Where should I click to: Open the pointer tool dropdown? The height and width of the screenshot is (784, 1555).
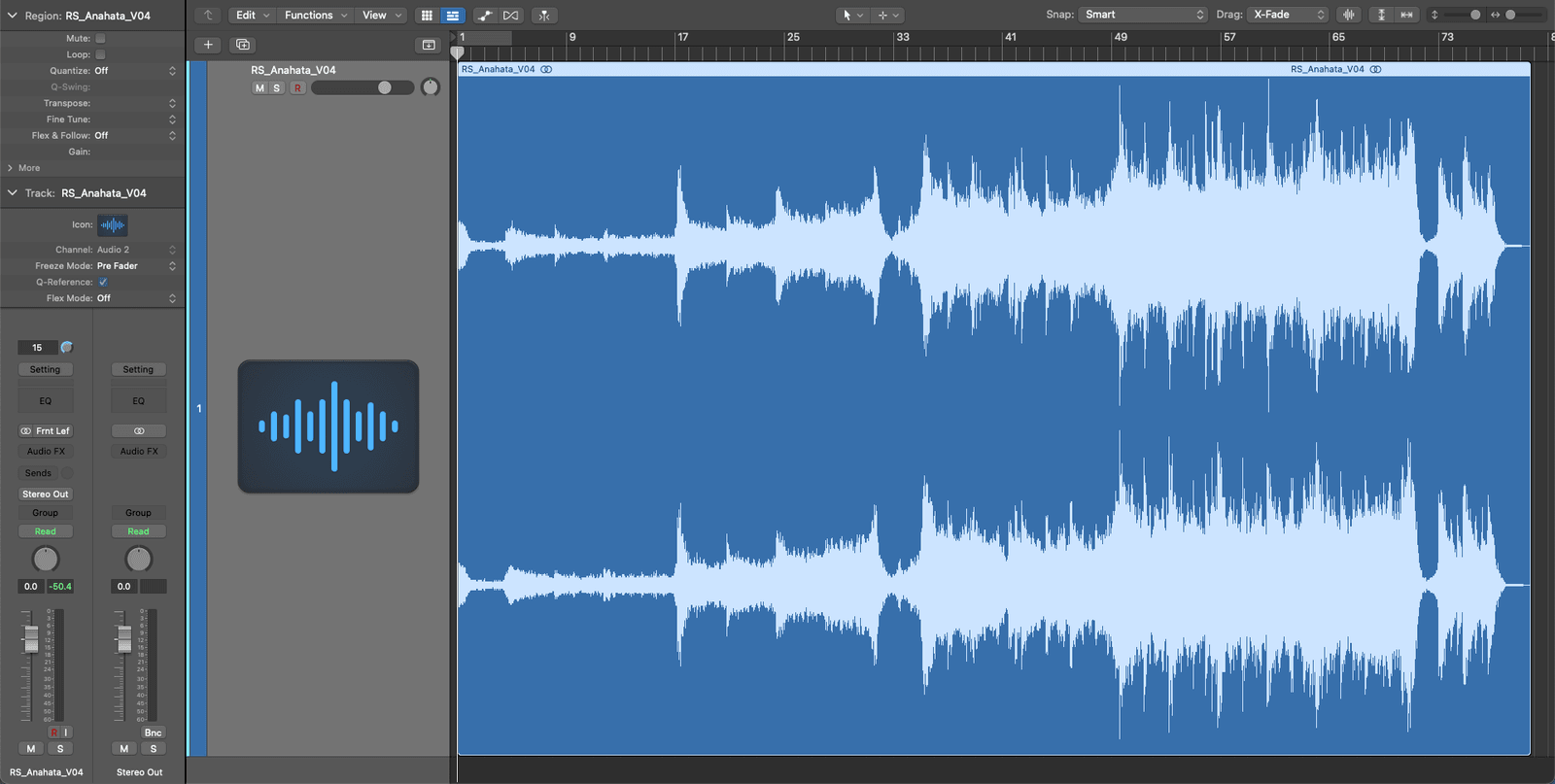click(852, 15)
